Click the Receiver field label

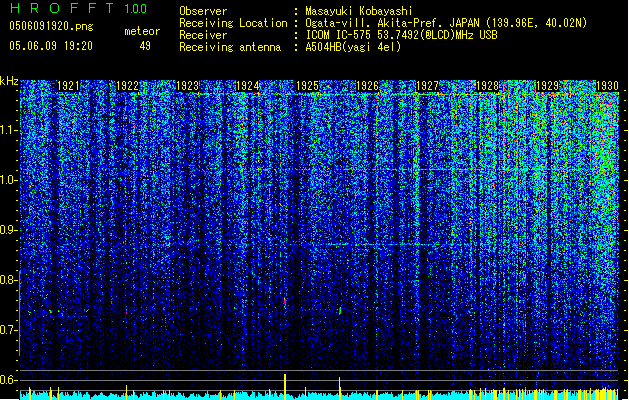203,35
